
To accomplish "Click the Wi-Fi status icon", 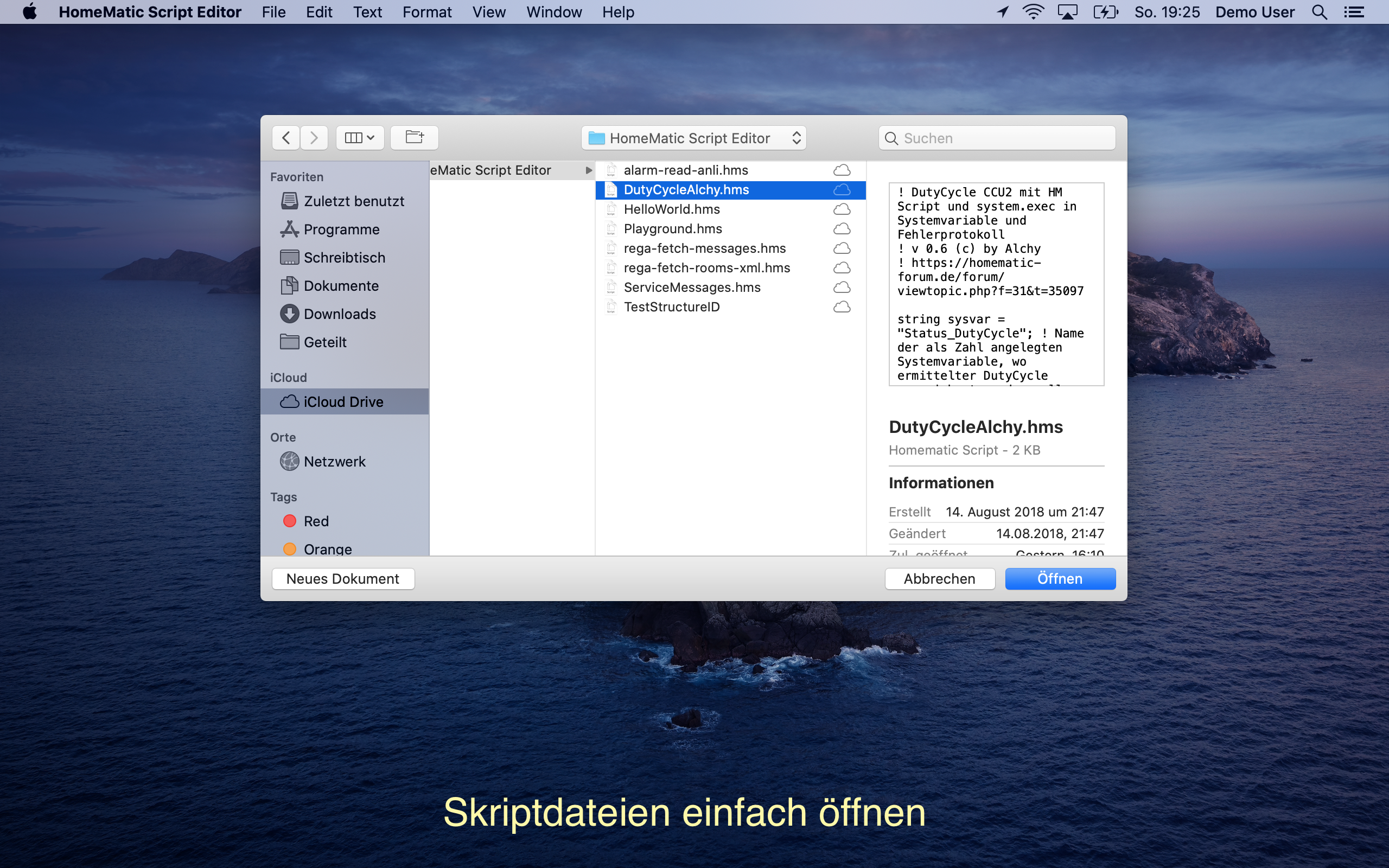I will pyautogui.click(x=1033, y=12).
